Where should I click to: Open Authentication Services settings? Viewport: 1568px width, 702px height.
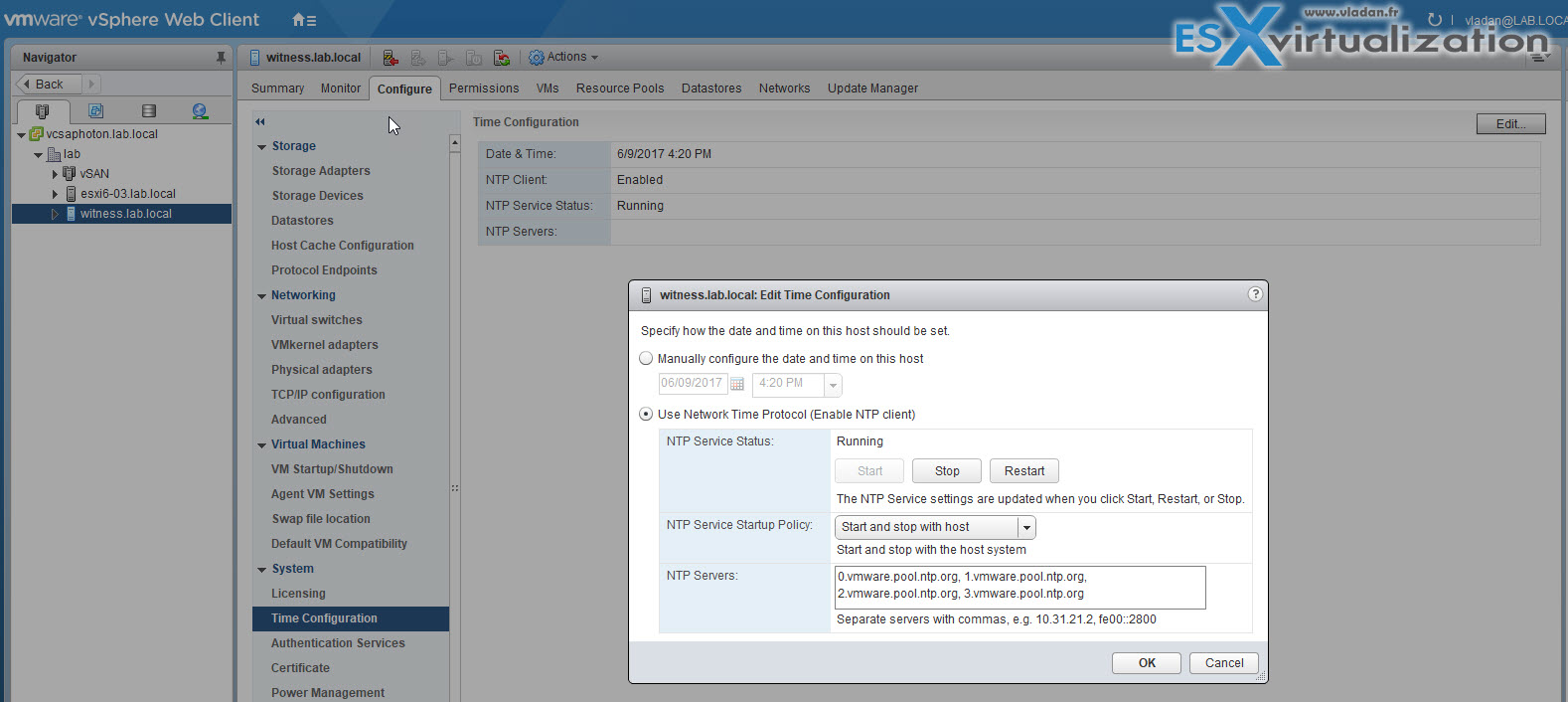[x=339, y=643]
